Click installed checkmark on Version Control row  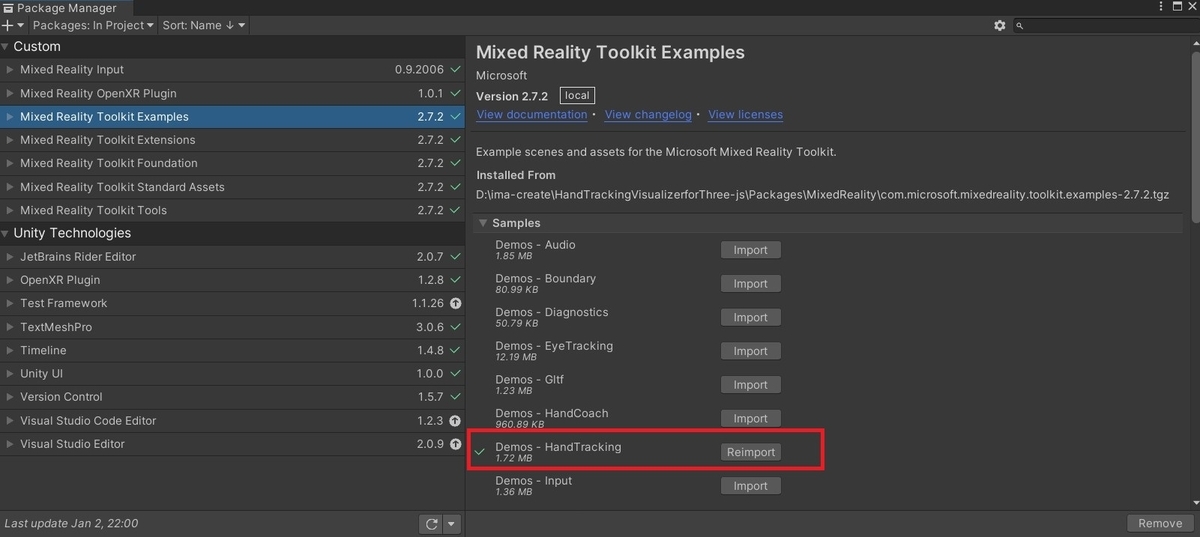(456, 397)
